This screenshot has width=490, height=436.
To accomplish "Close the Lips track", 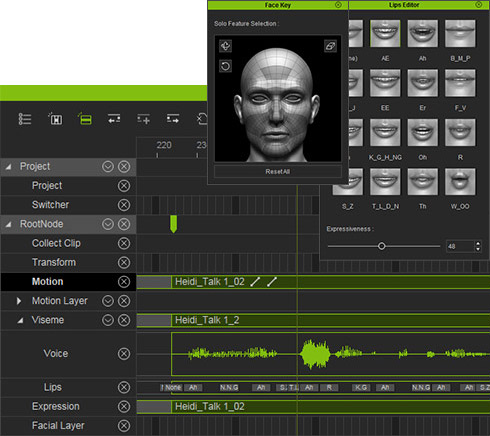I will (x=124, y=387).
